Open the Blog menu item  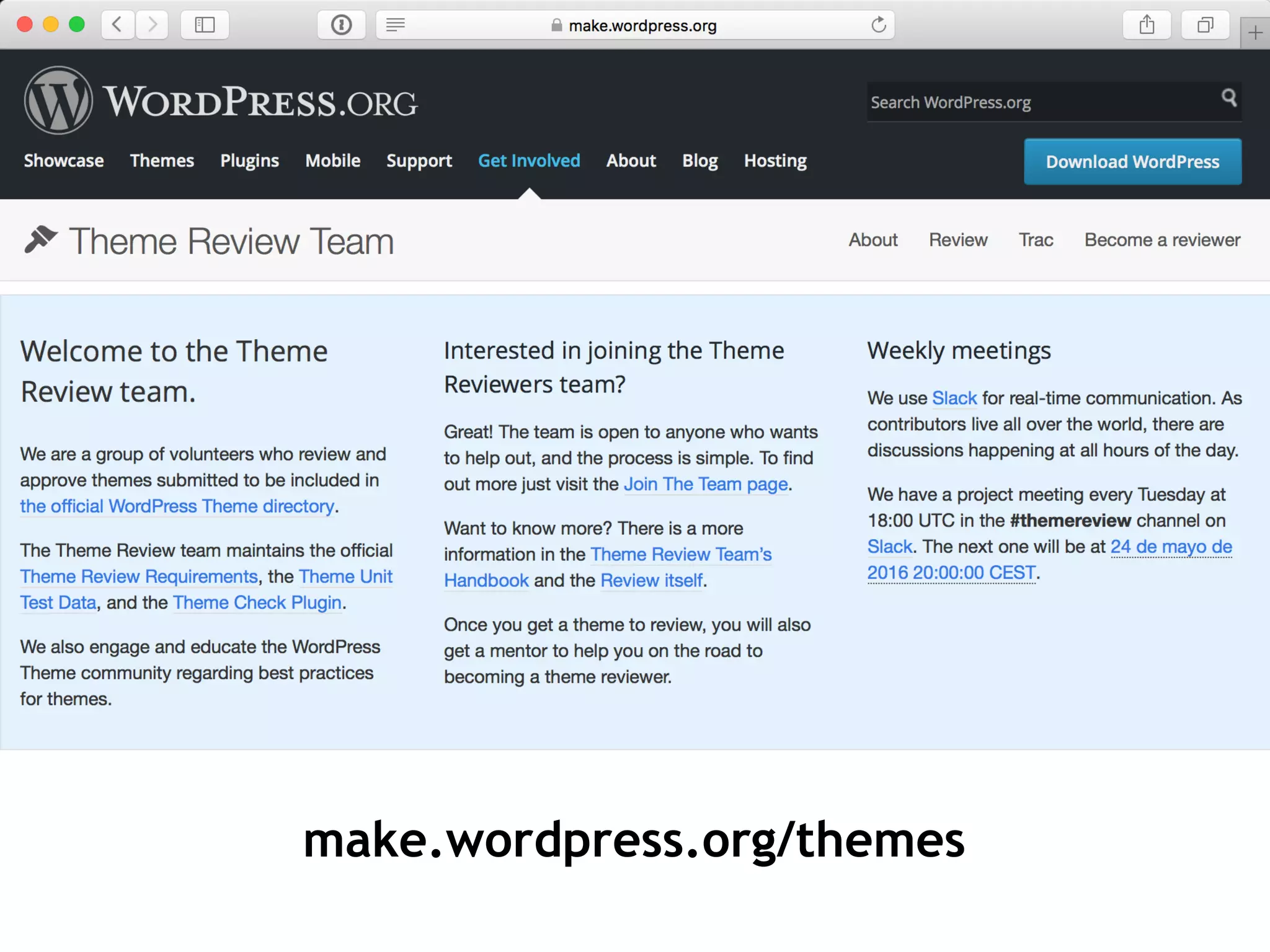pyautogui.click(x=700, y=161)
